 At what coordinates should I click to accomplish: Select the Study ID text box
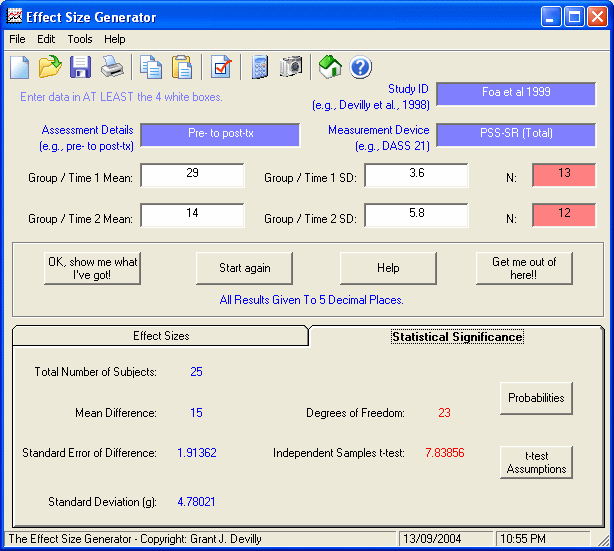[516, 93]
